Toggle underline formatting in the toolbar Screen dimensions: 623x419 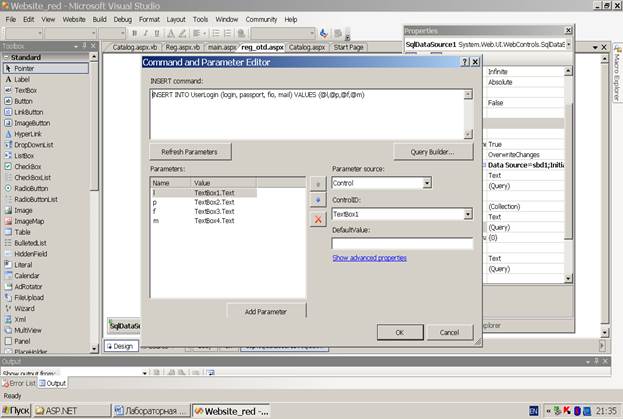point(157,33)
